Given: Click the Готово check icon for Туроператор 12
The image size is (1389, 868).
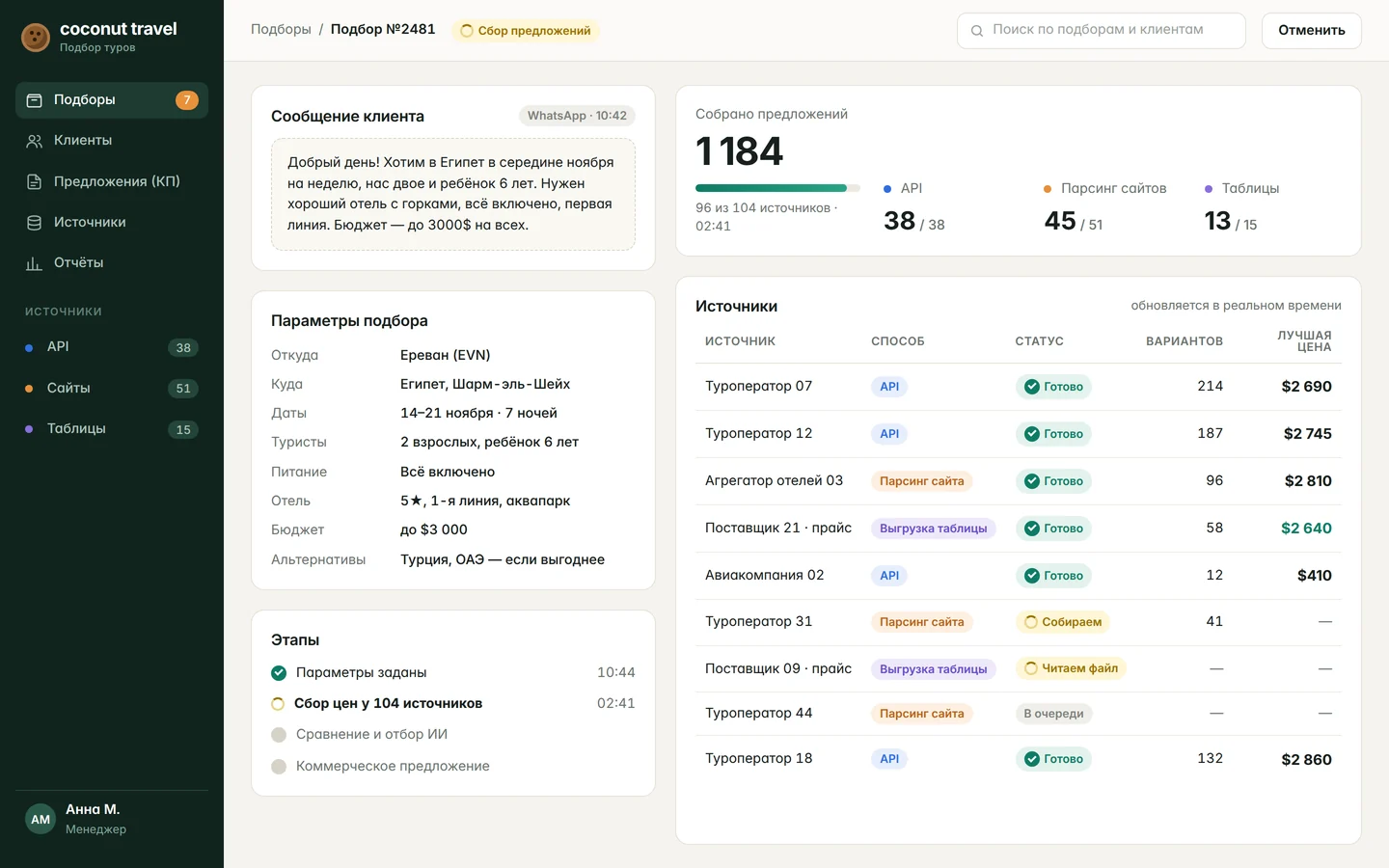Looking at the screenshot, I should pyautogui.click(x=1032, y=434).
